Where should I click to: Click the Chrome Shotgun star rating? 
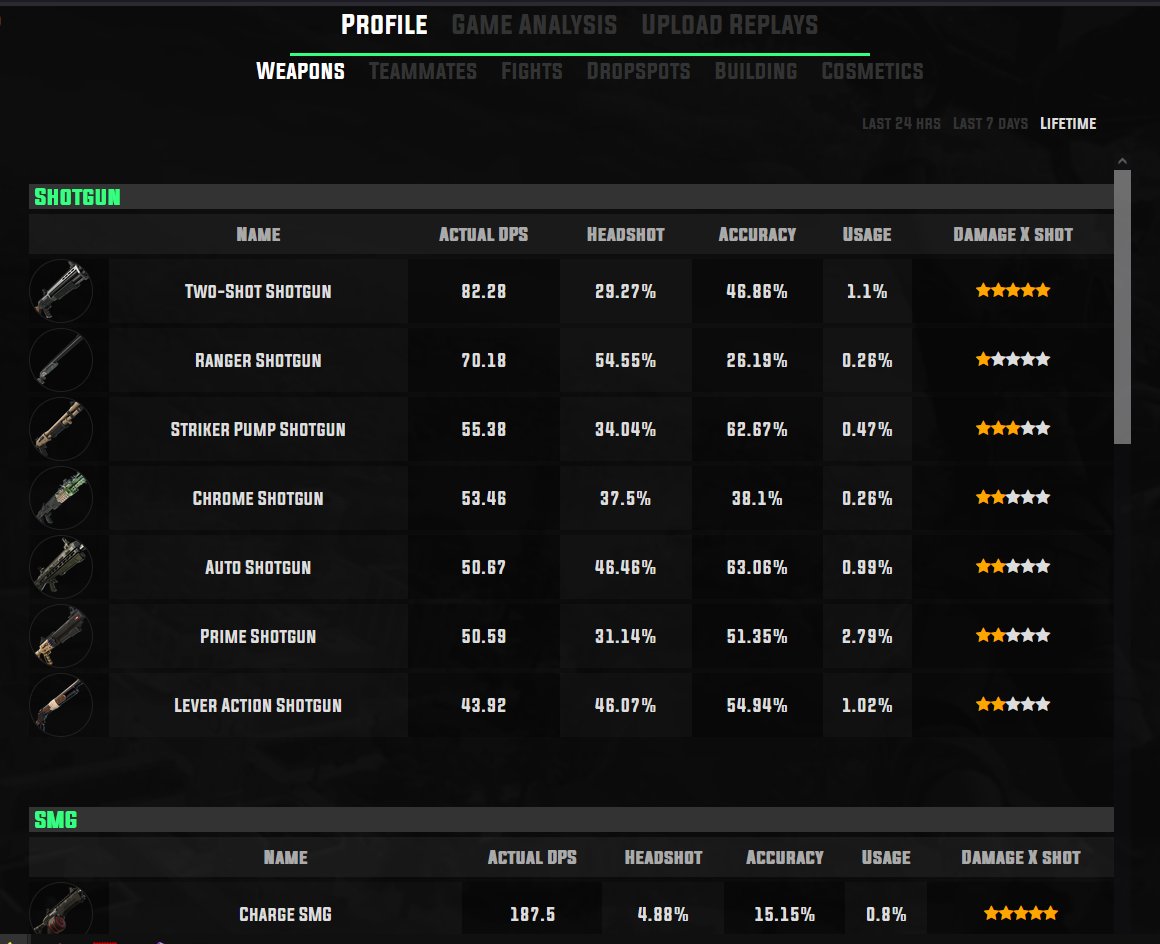[x=1013, y=497]
